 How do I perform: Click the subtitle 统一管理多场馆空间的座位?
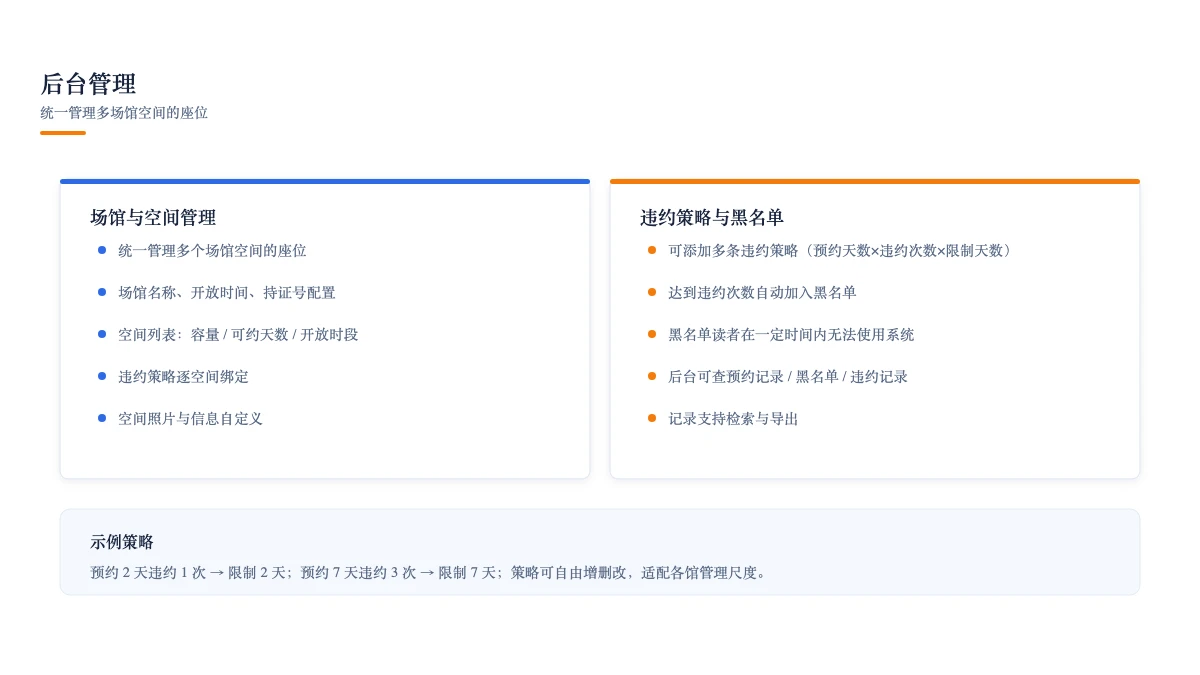tap(124, 113)
